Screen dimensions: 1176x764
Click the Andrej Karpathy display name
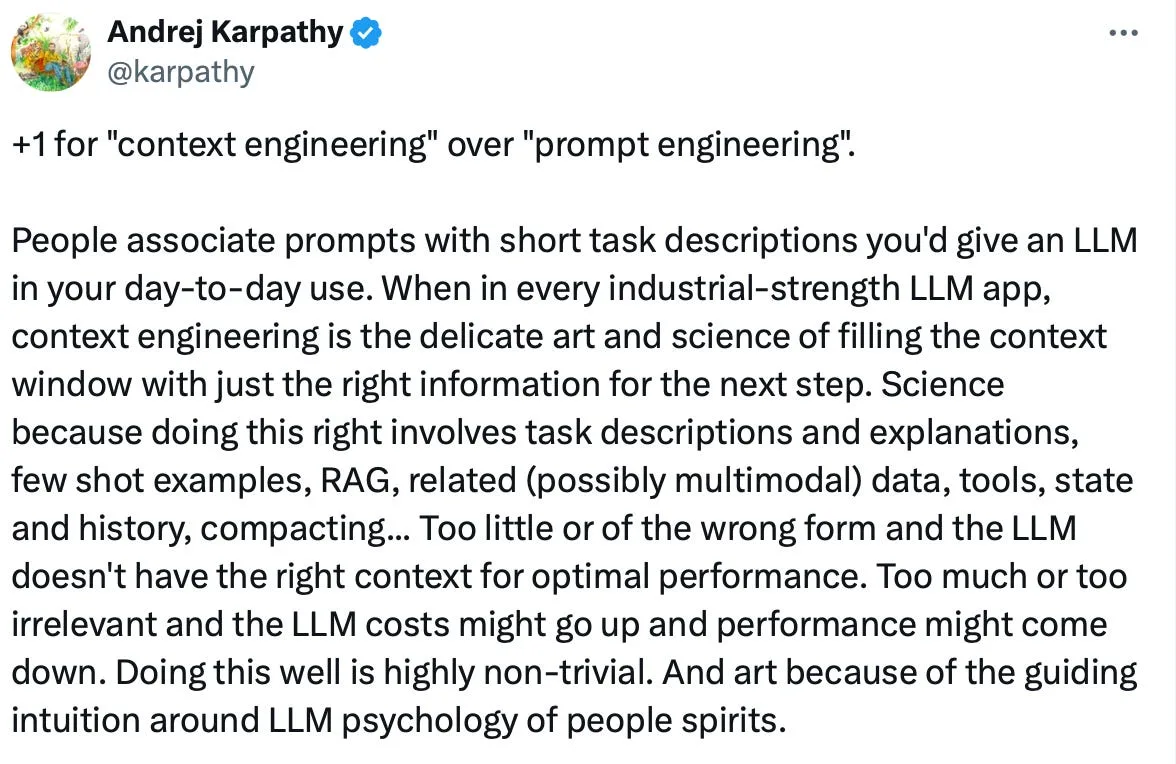[x=225, y=32]
